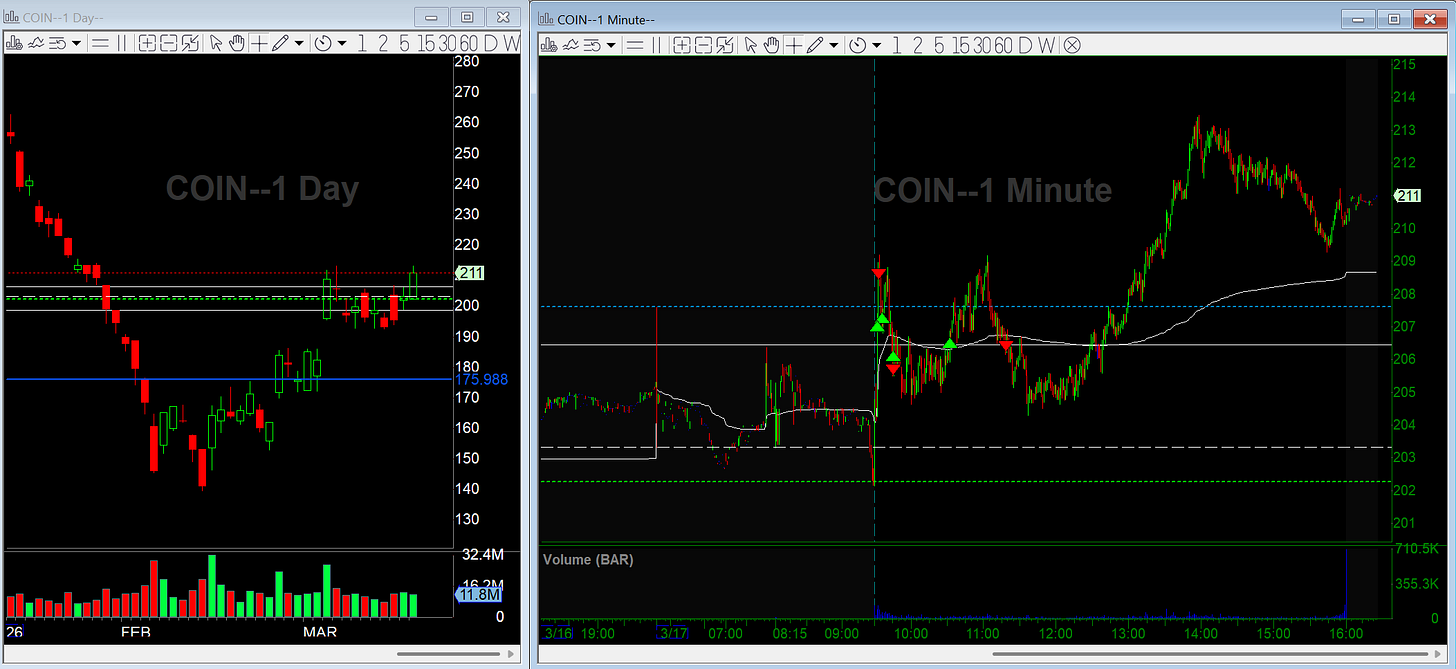Screen dimensions: 1456x669
Task: Expand pencil tool dropdown arrow in COIN 1 Minute toolbar
Action: [834, 45]
